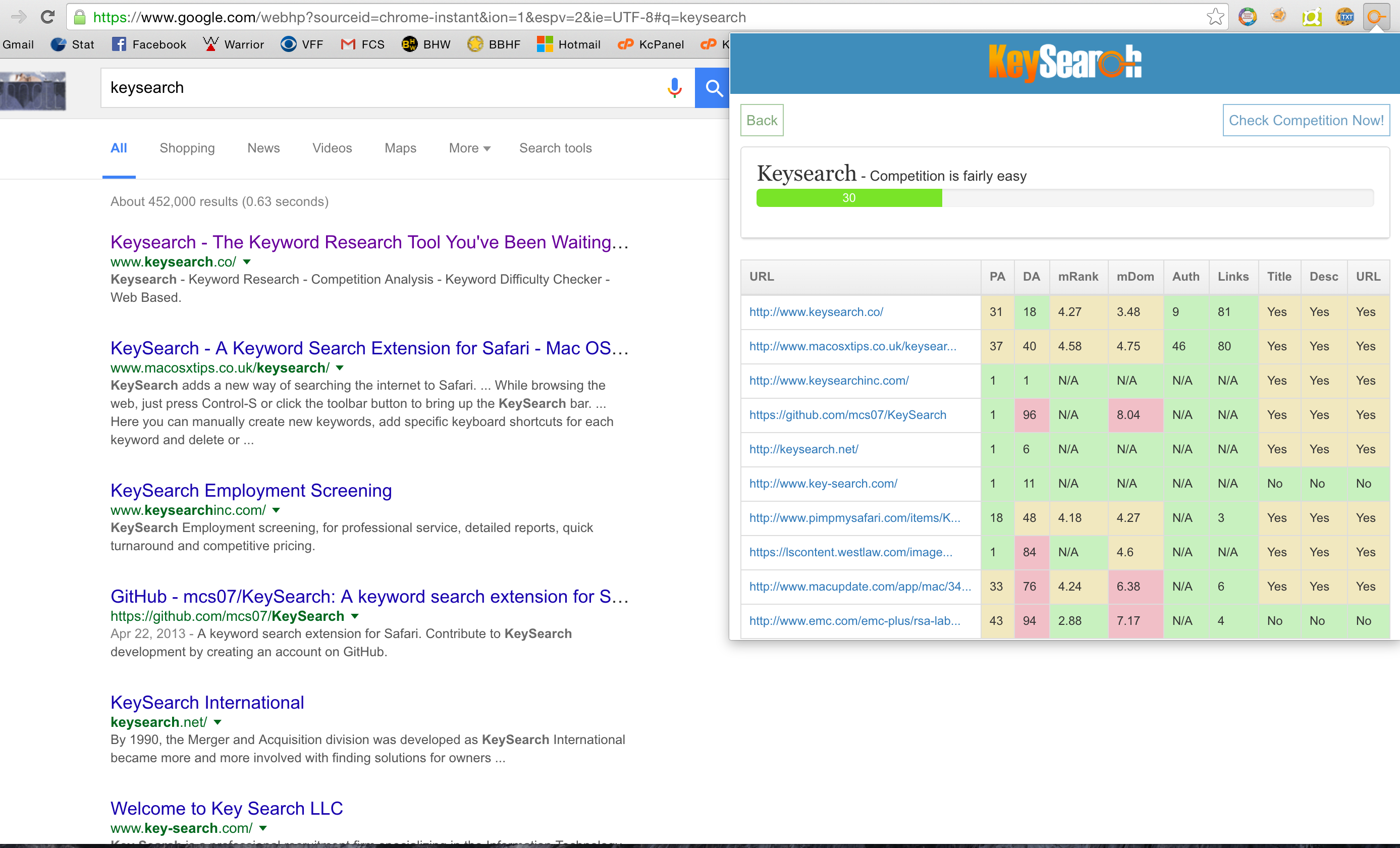Click the mRank column header

point(1078,277)
